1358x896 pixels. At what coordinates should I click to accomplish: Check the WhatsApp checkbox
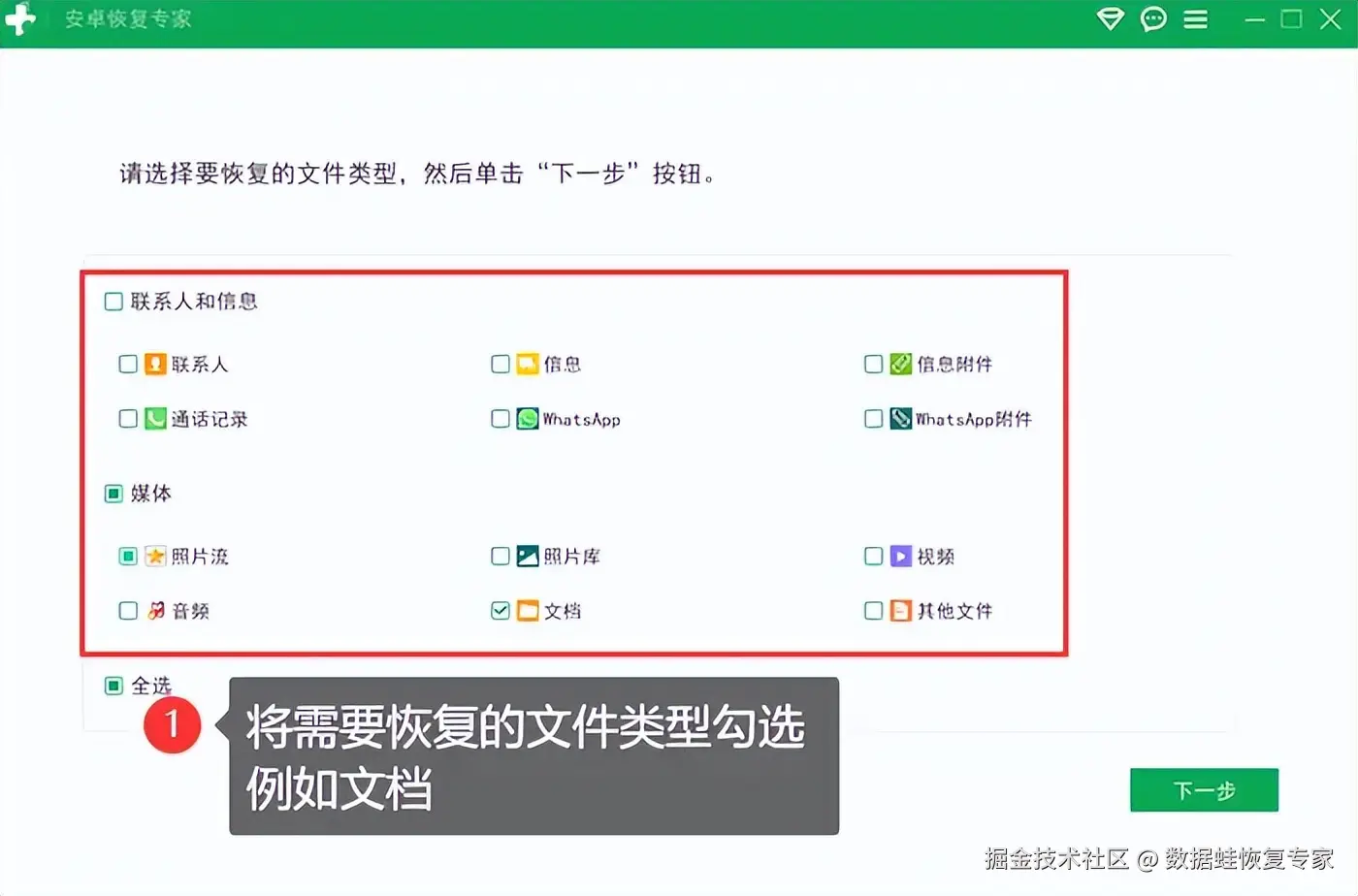pos(501,419)
